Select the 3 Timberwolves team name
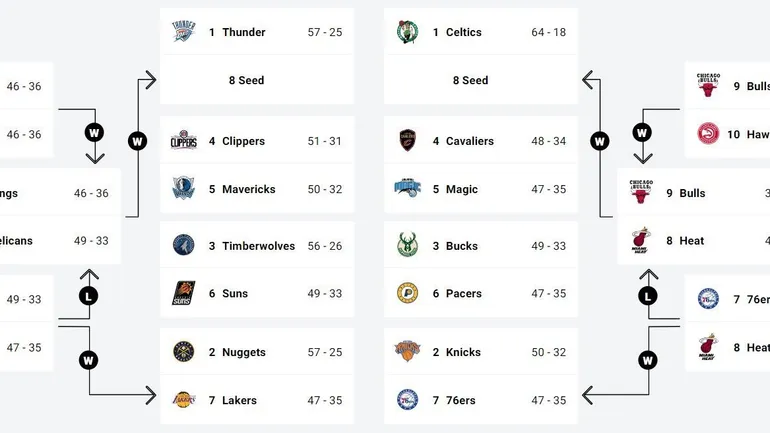The width and height of the screenshot is (770, 433). pyautogui.click(x=252, y=246)
